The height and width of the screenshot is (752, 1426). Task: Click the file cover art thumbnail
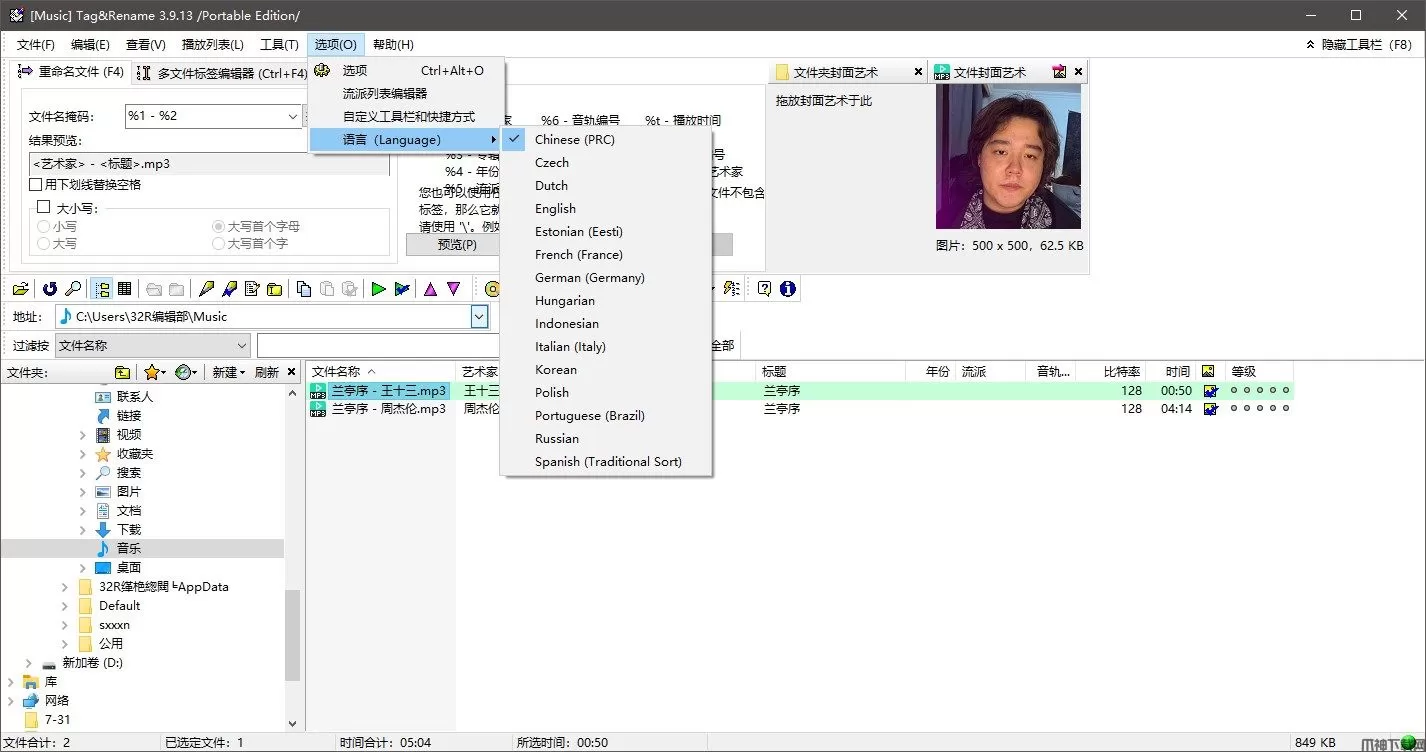click(x=1008, y=157)
